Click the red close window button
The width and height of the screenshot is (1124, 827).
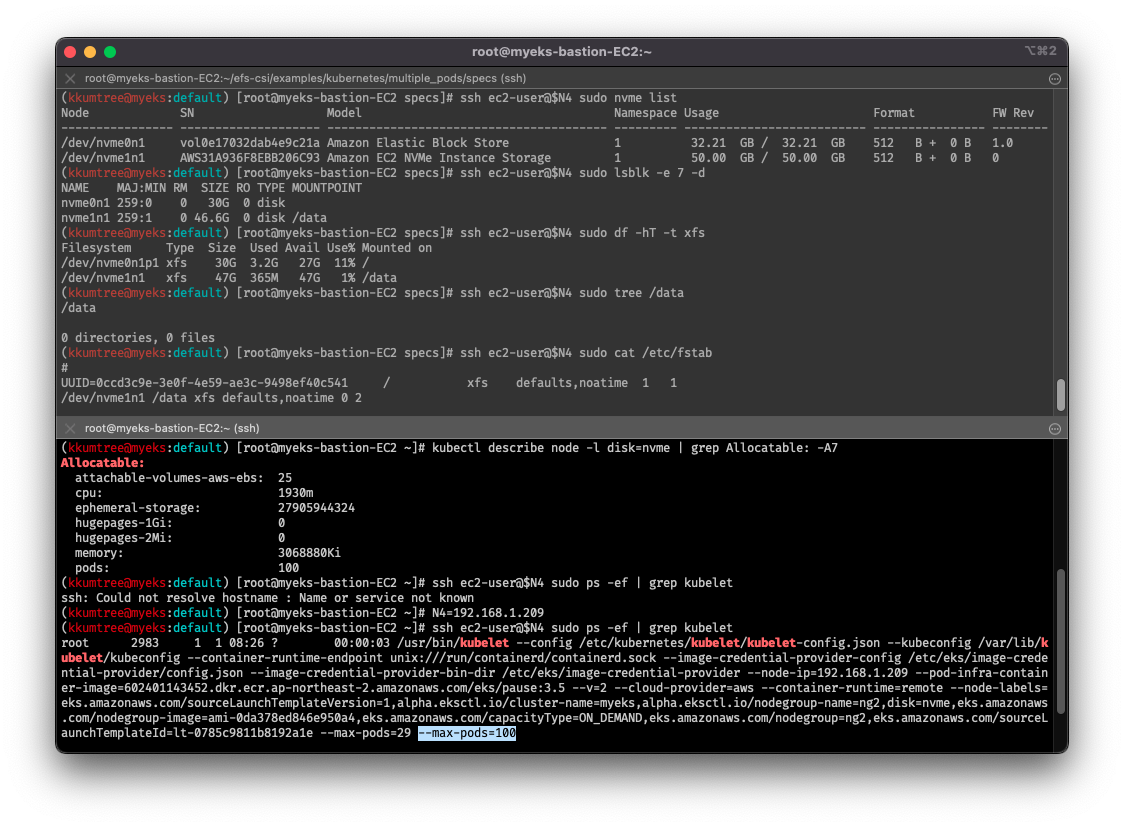coord(70,52)
